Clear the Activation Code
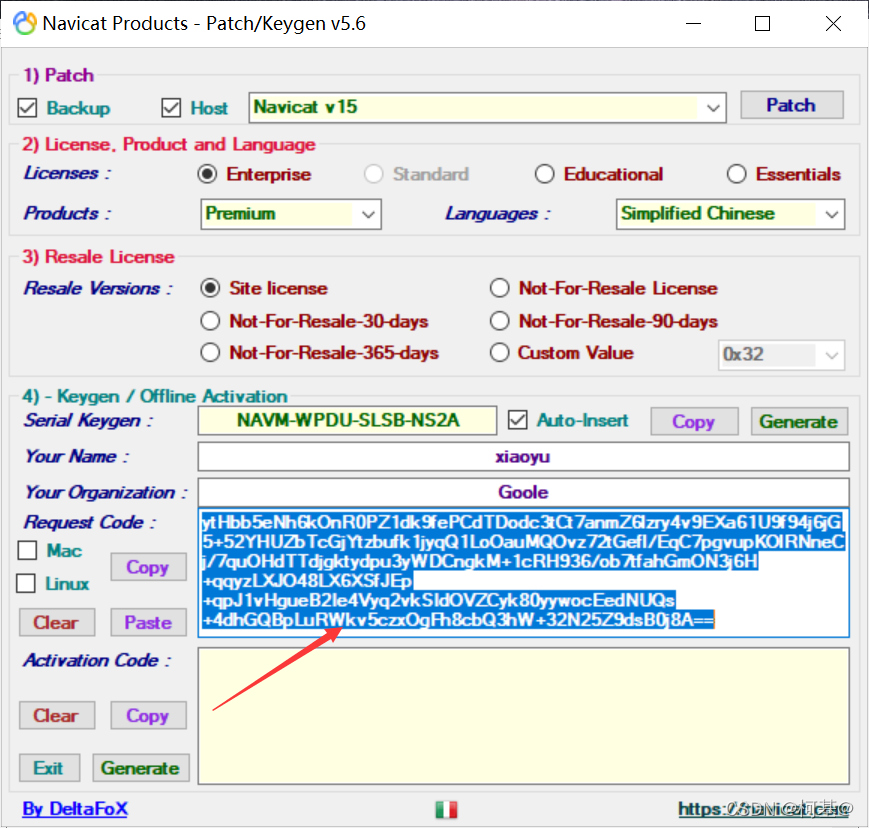The height and width of the screenshot is (828, 869). (57, 715)
